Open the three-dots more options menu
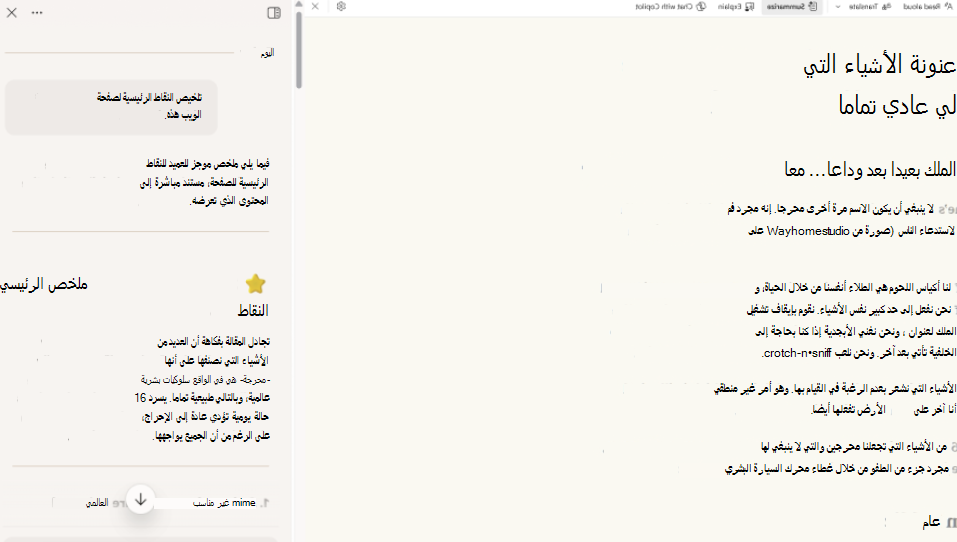The image size is (957, 542). pyautogui.click(x=37, y=13)
